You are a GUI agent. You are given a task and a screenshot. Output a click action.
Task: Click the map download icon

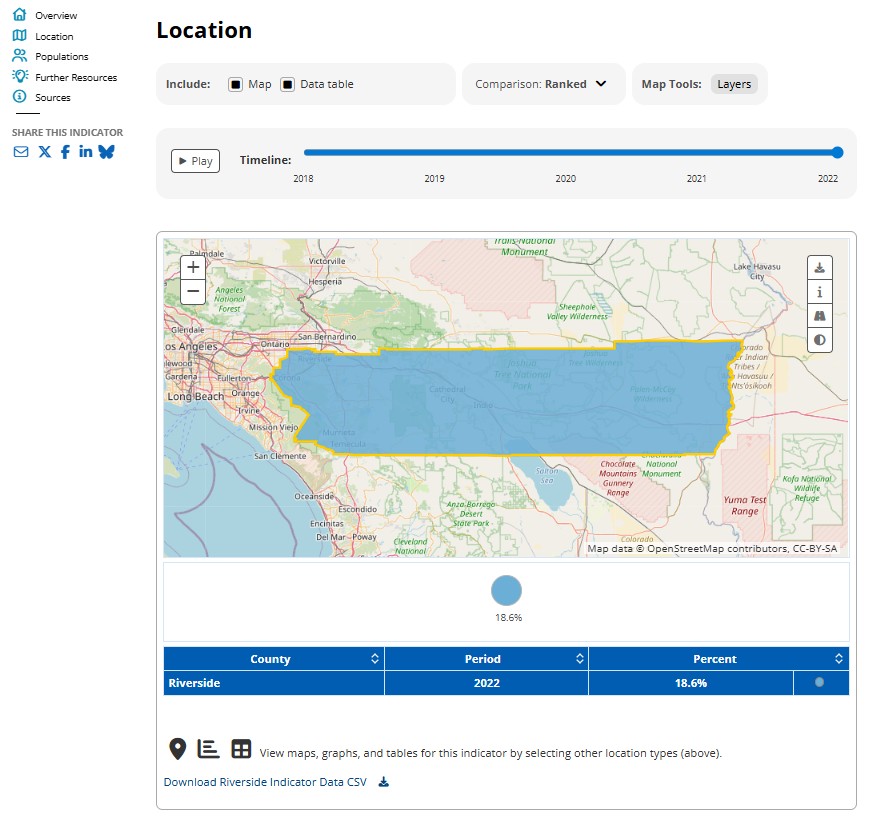coord(819,268)
